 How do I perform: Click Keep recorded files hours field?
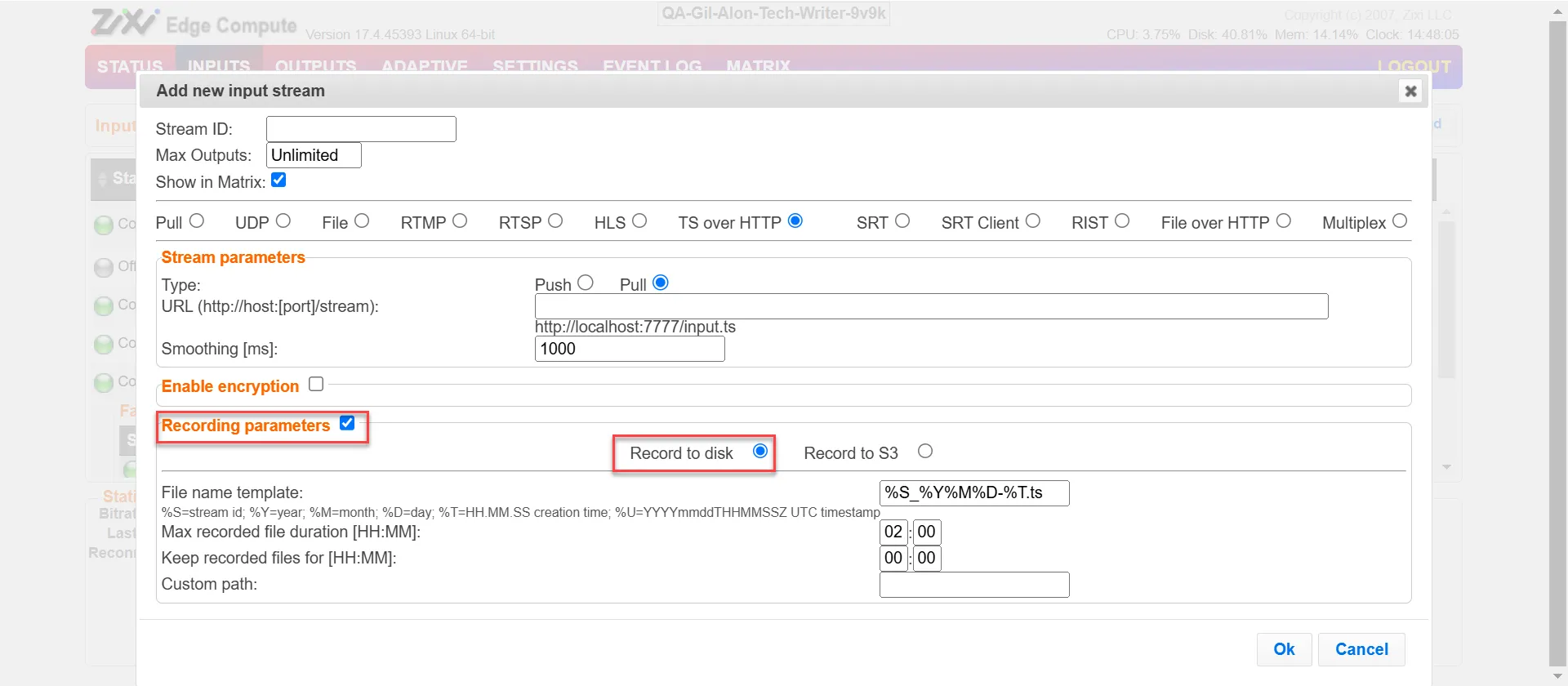[893, 559]
